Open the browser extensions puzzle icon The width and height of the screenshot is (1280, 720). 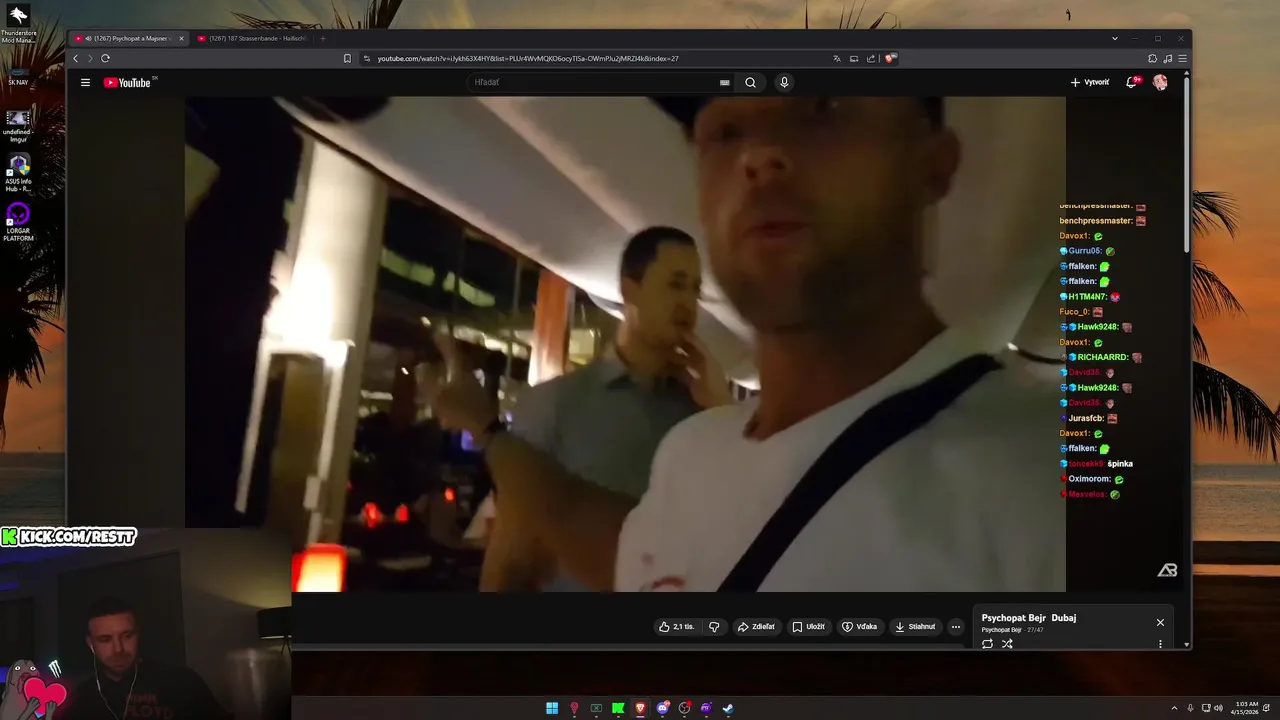click(1152, 58)
